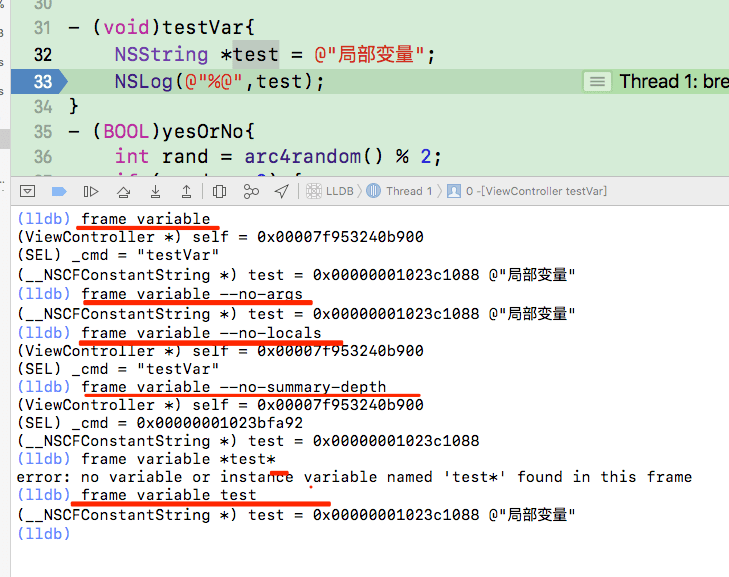This screenshot has width=729, height=577.
Task: Click the Thread 1 breakpoint annotation
Action: 673,81
